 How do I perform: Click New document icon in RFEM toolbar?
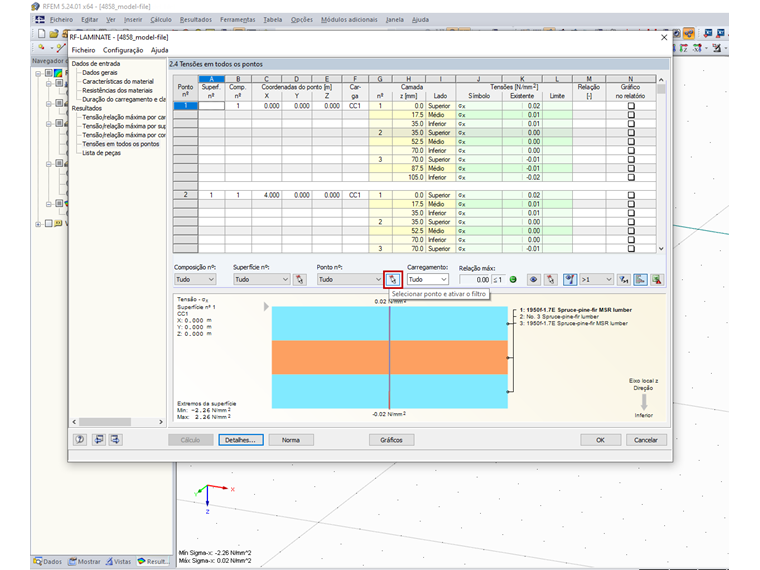point(41,33)
